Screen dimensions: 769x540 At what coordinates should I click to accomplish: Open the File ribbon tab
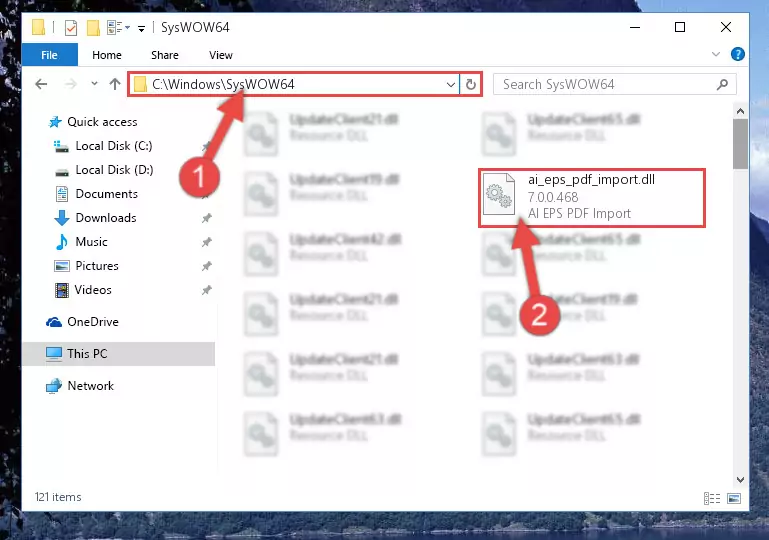[x=50, y=55]
